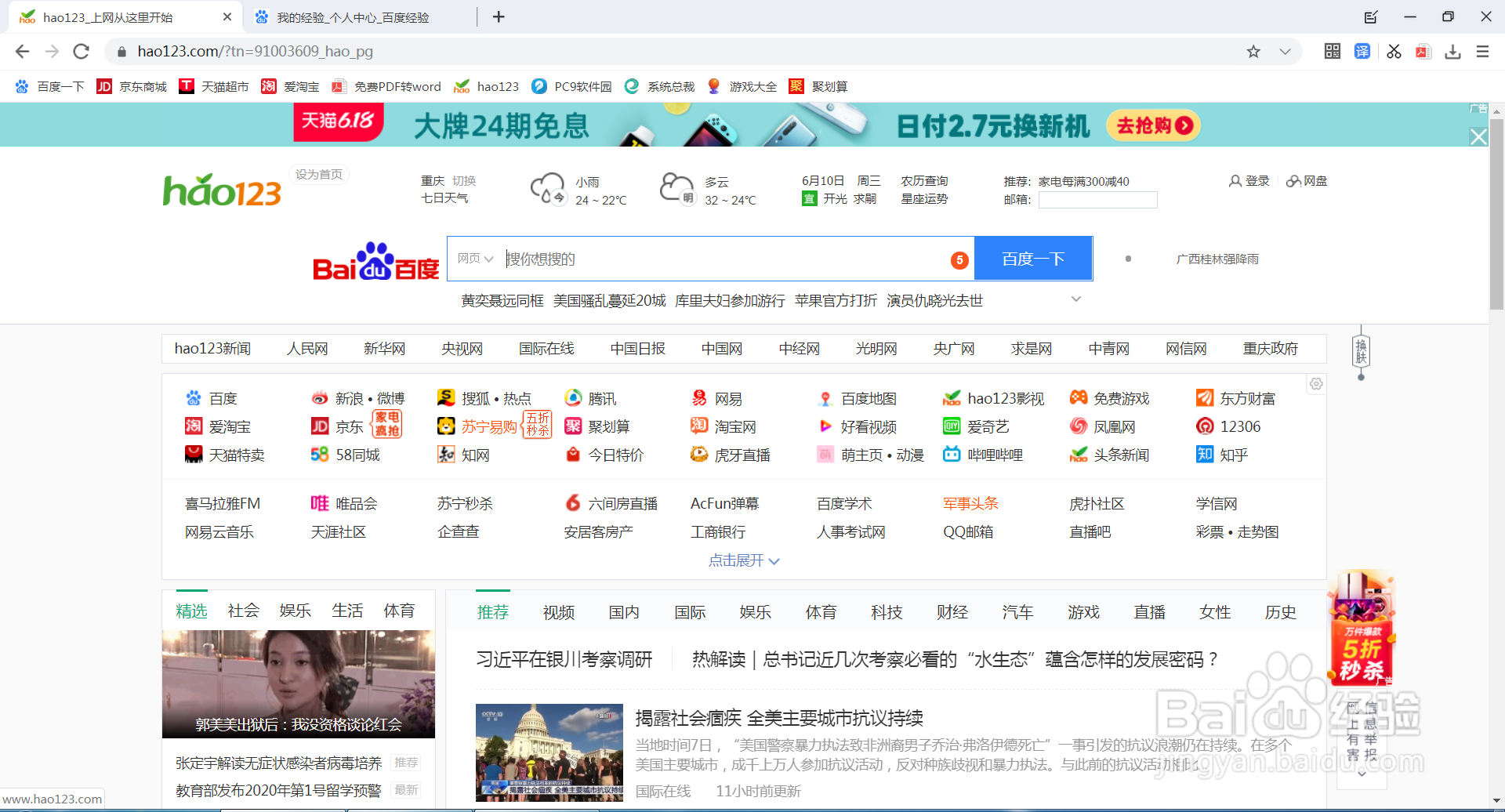
Task: Close the top banner advertisement
Action: 1478,137
